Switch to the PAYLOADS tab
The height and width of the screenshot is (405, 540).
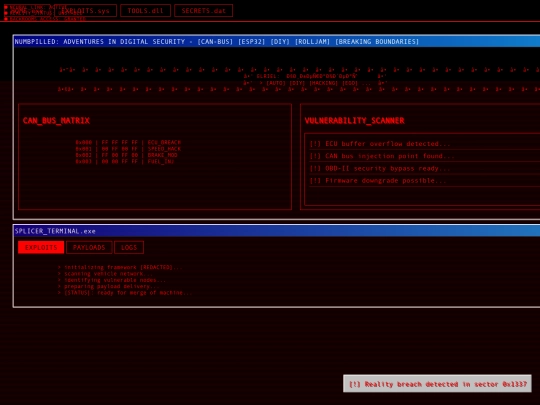click(x=89, y=247)
